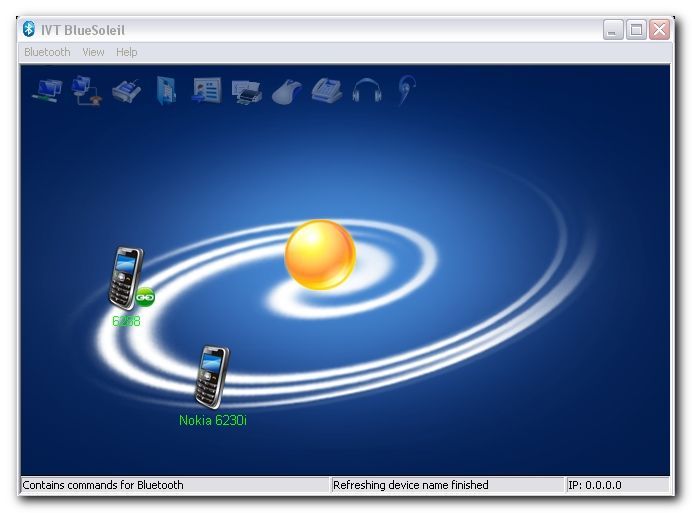692x513 pixels.
Task: Click the Bluetooth logo in title bar
Action: click(29, 29)
